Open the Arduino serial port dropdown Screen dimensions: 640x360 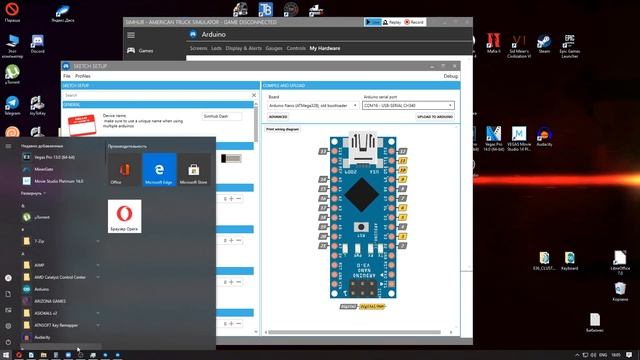coord(408,106)
